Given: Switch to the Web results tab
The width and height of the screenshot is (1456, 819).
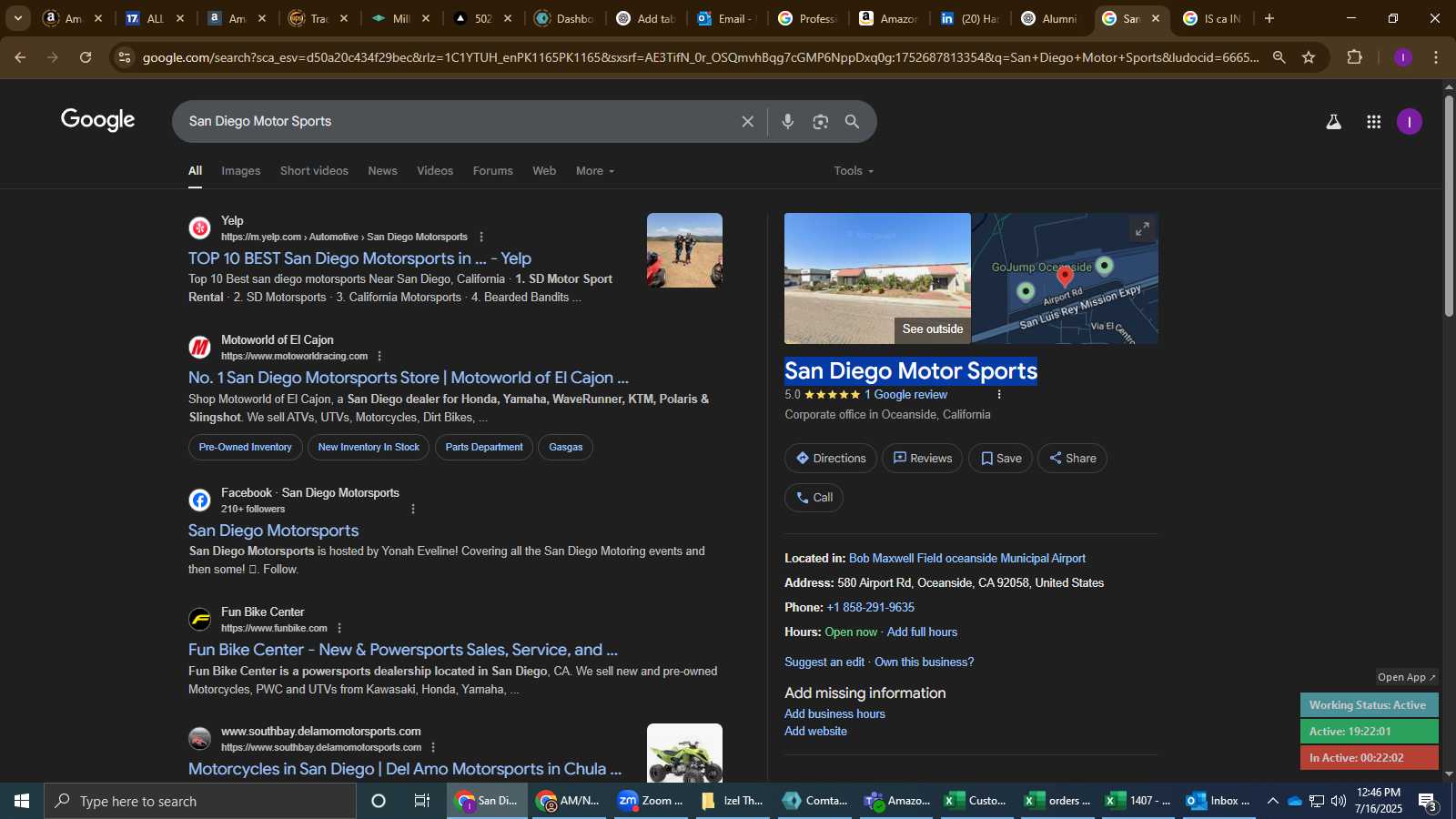Looking at the screenshot, I should tap(544, 171).
